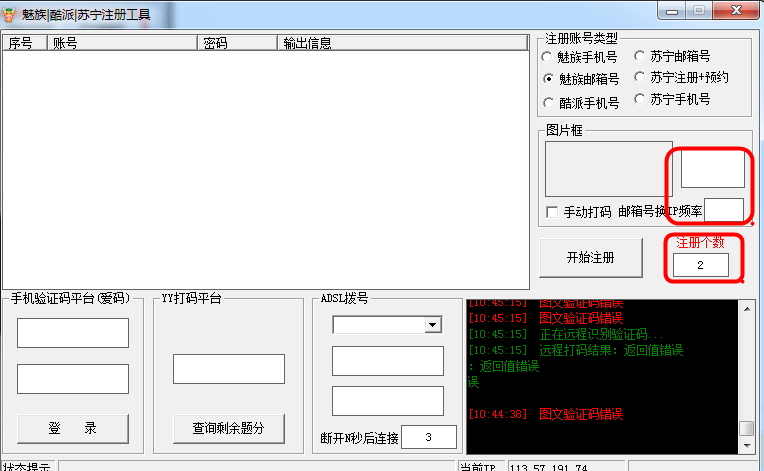Click first text field below ADSL dropdown
The image size is (764, 471).
[388, 361]
